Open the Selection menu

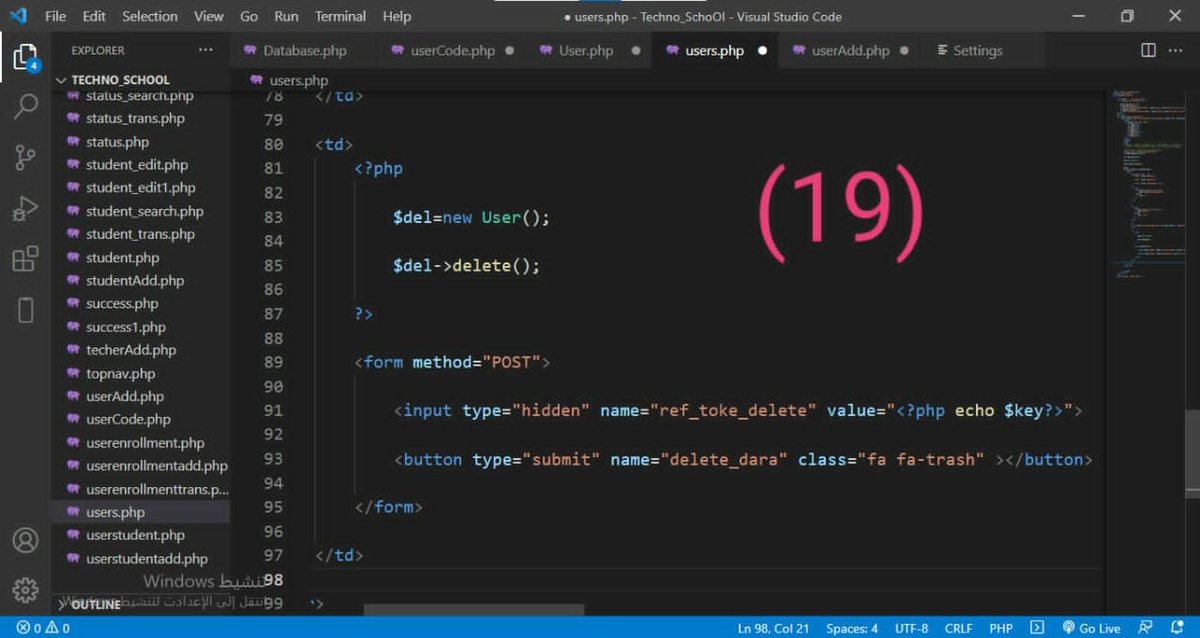(x=150, y=16)
